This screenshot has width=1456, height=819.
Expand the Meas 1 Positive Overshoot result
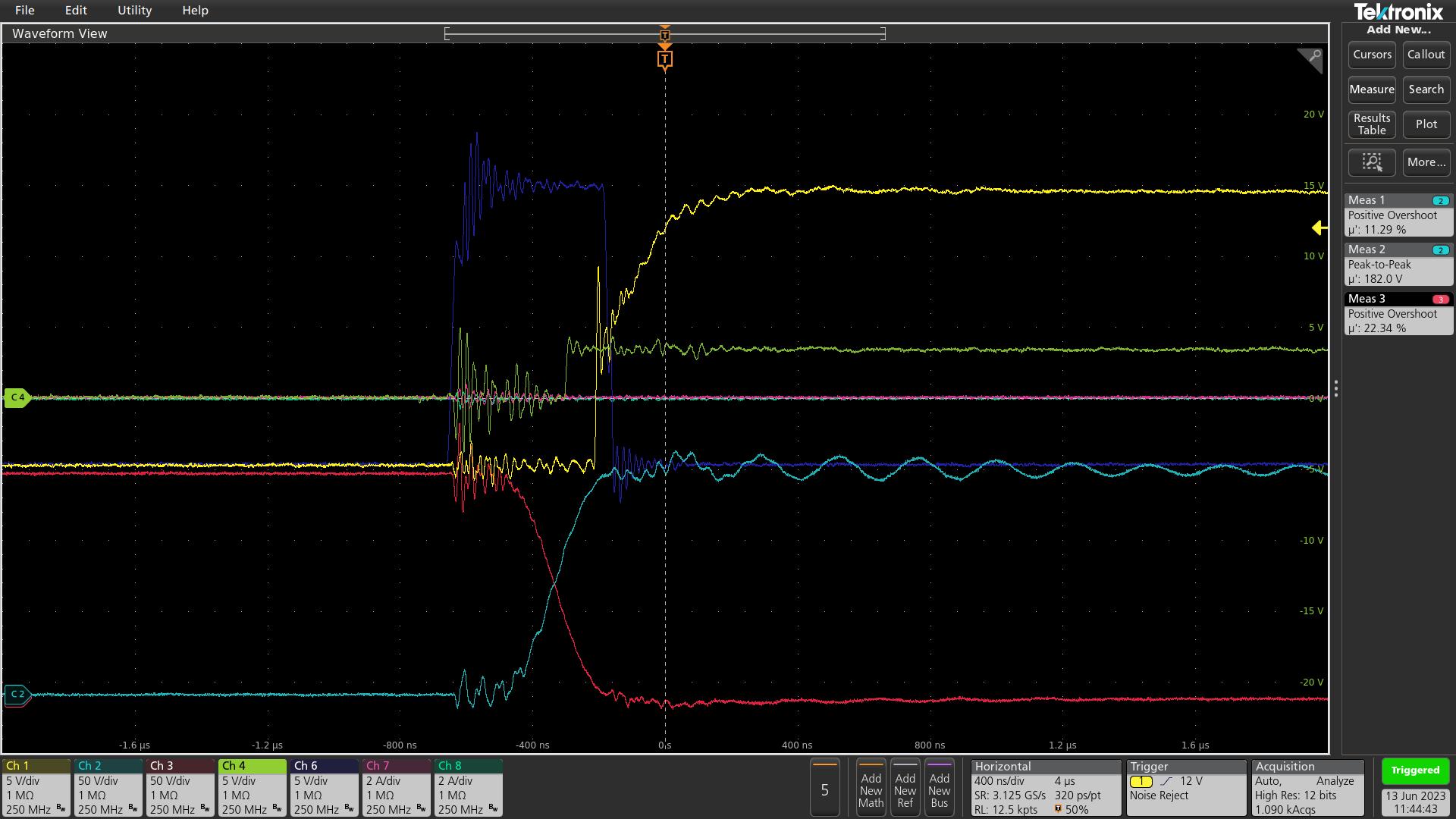click(1398, 216)
